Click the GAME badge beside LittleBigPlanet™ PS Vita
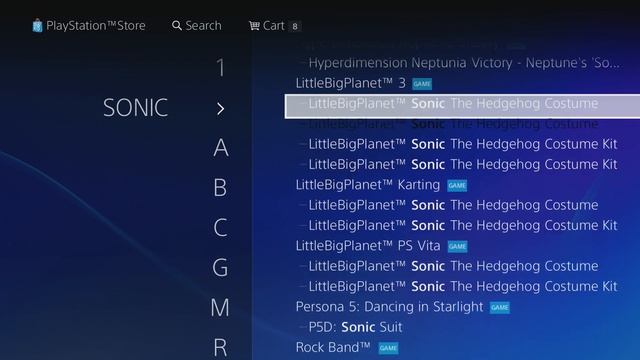This screenshot has height=360, width=640. (x=457, y=247)
